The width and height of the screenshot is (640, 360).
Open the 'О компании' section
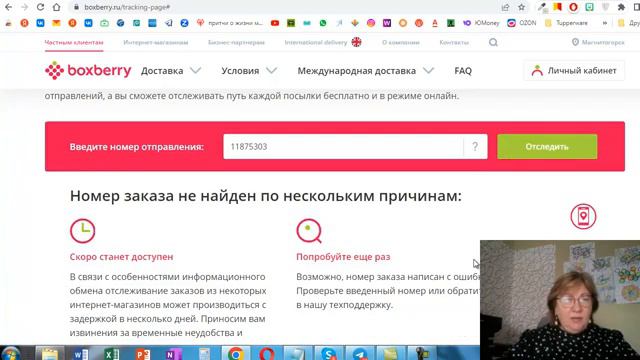tap(401, 42)
